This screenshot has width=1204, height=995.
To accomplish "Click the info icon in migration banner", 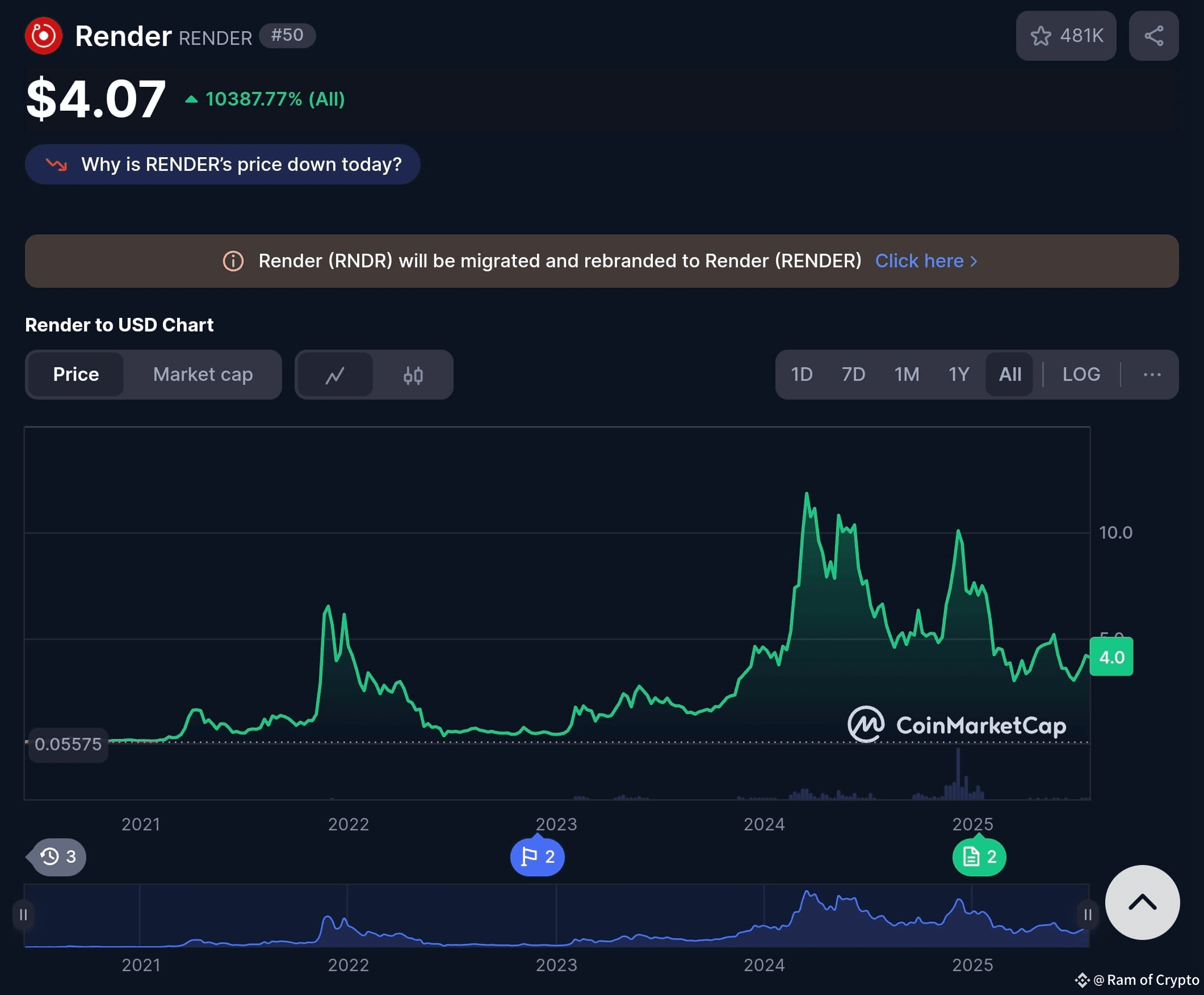I will point(233,261).
